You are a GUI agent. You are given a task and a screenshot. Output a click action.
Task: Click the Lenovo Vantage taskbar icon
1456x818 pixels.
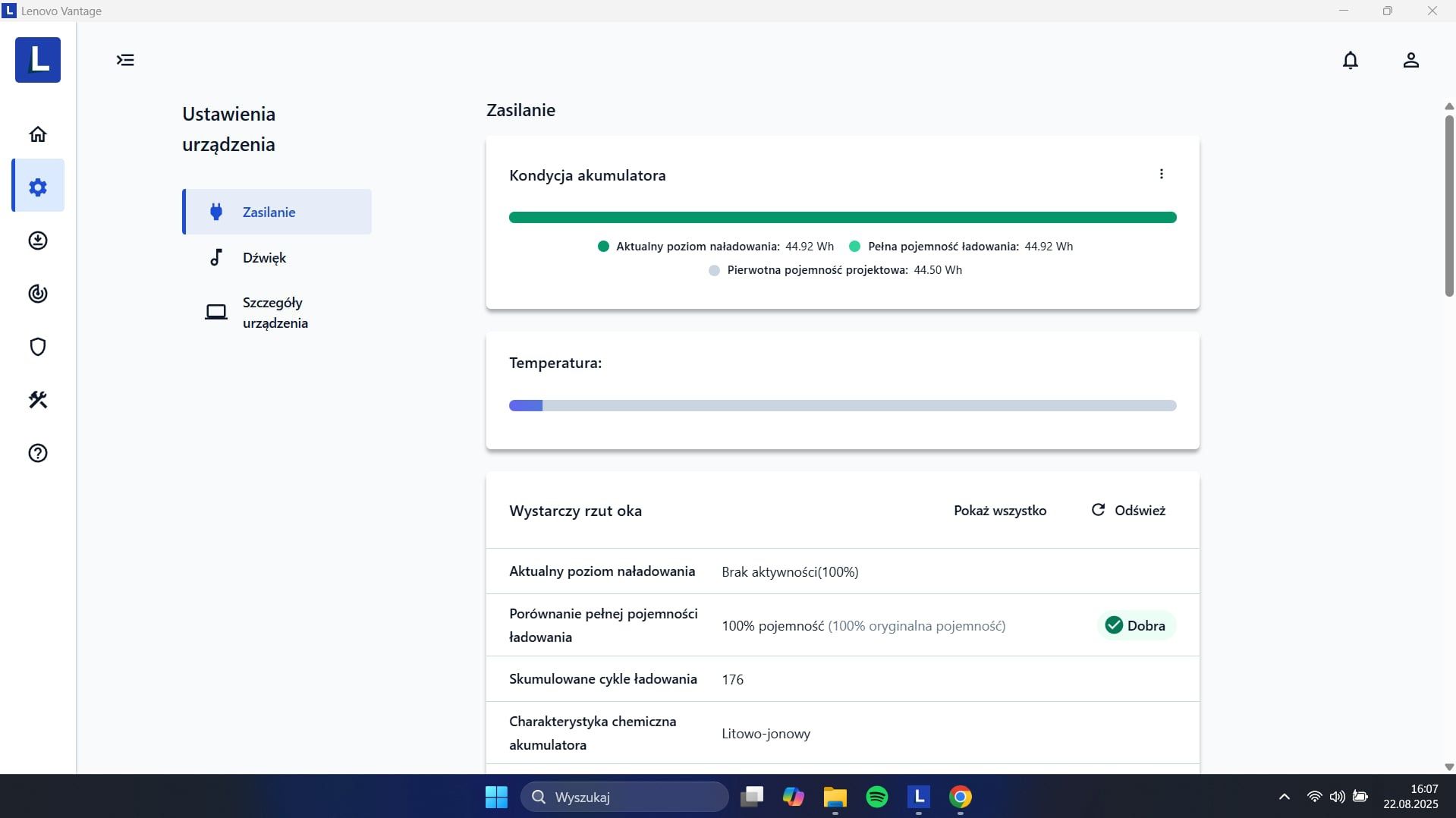pos(919,797)
